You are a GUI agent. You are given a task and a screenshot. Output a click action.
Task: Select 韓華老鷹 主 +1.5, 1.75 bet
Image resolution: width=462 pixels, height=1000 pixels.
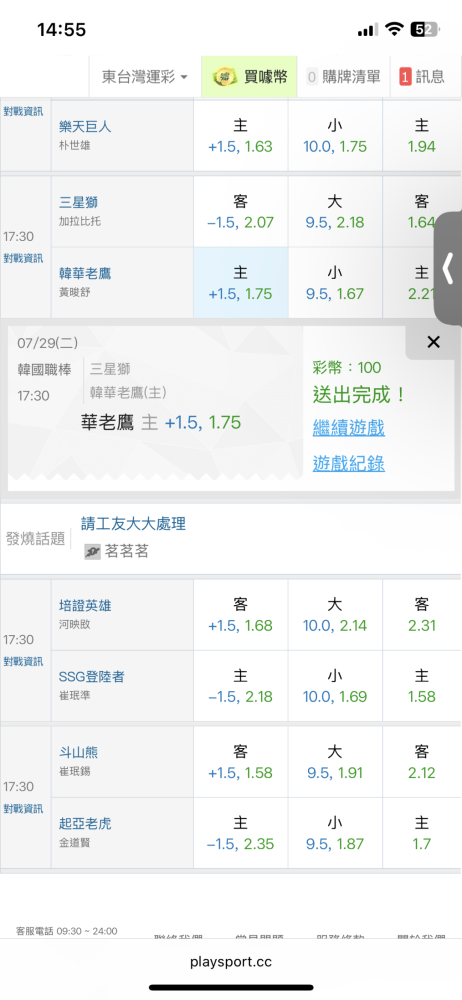[x=241, y=283]
